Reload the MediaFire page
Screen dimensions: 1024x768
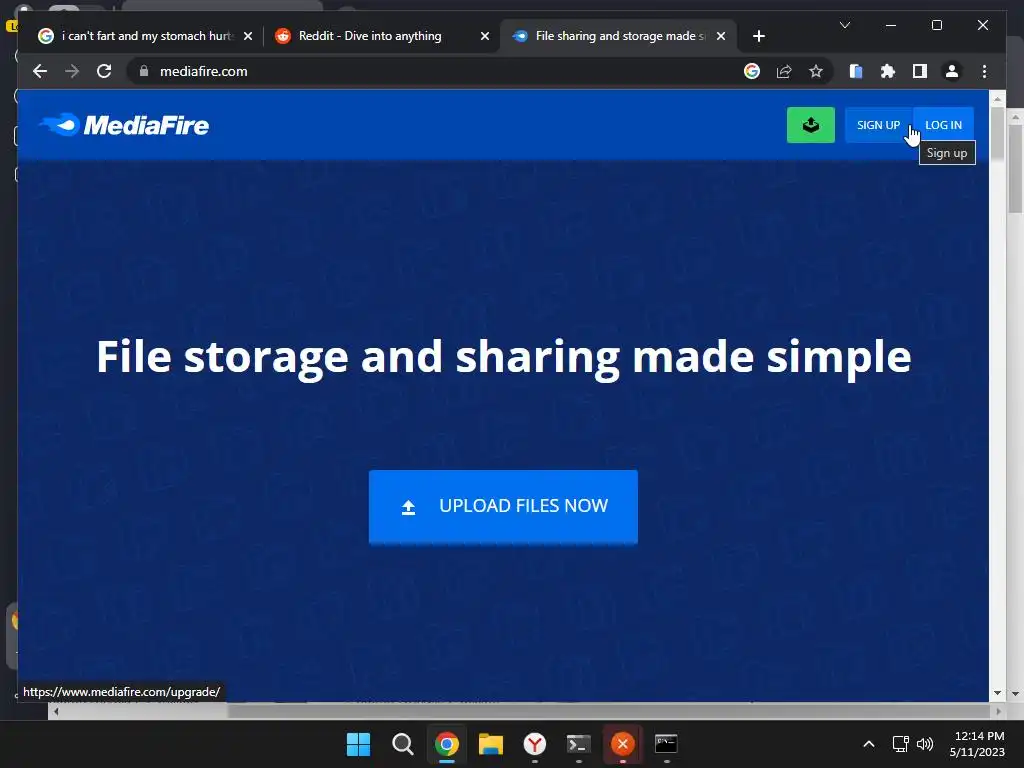104,71
